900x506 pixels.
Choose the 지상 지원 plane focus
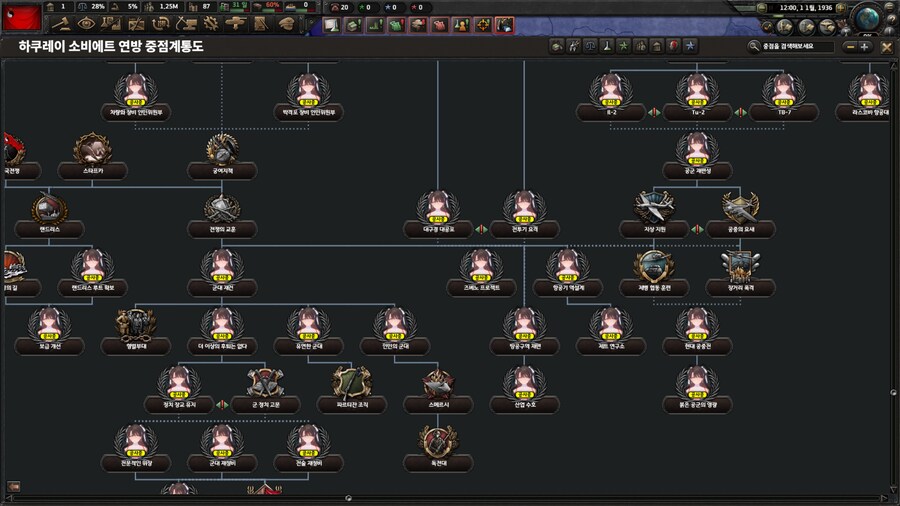pyautogui.click(x=654, y=209)
